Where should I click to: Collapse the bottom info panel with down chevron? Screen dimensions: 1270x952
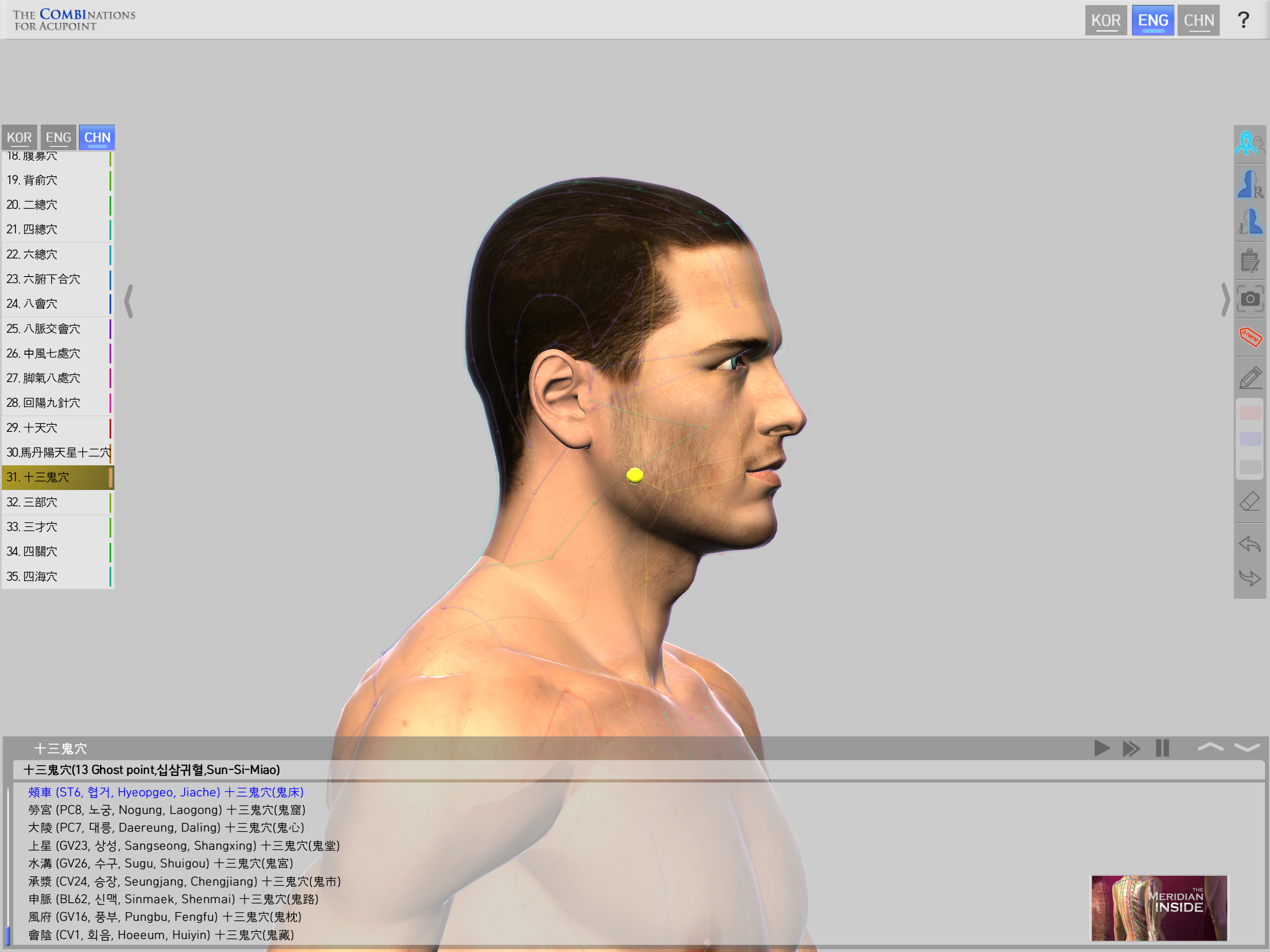1246,747
